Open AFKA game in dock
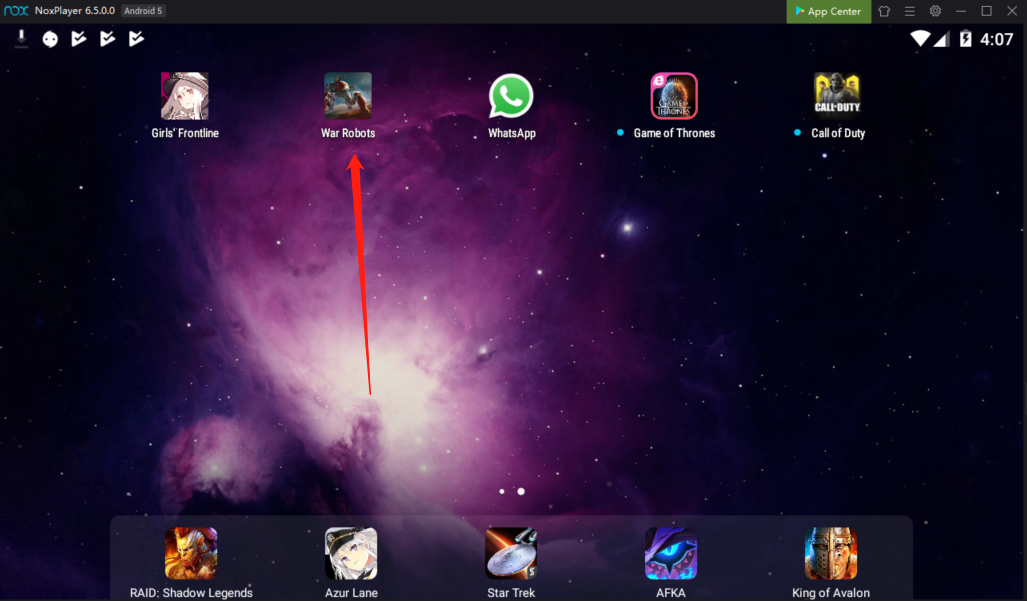1027x601 pixels. [670, 554]
